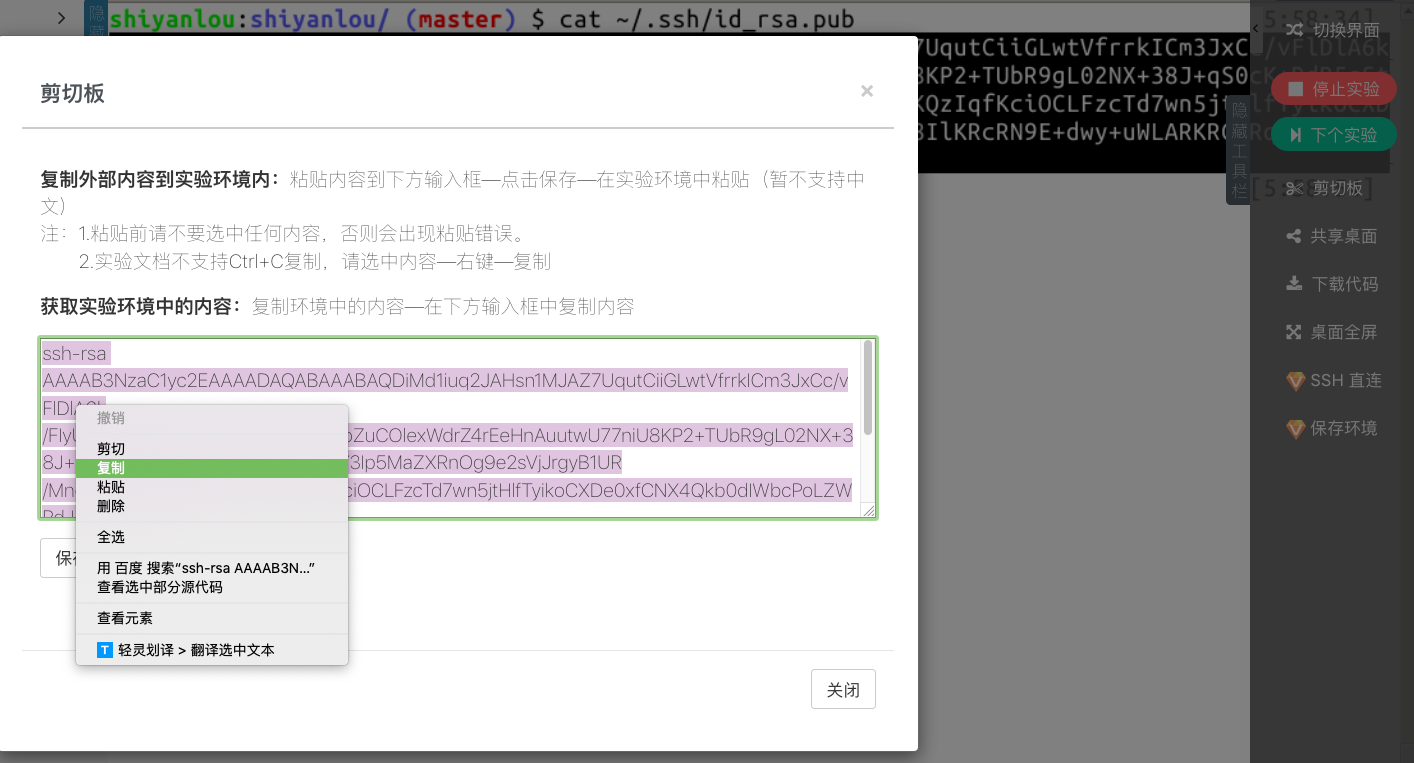Click the 剪切板 dialog title

click(x=72, y=93)
